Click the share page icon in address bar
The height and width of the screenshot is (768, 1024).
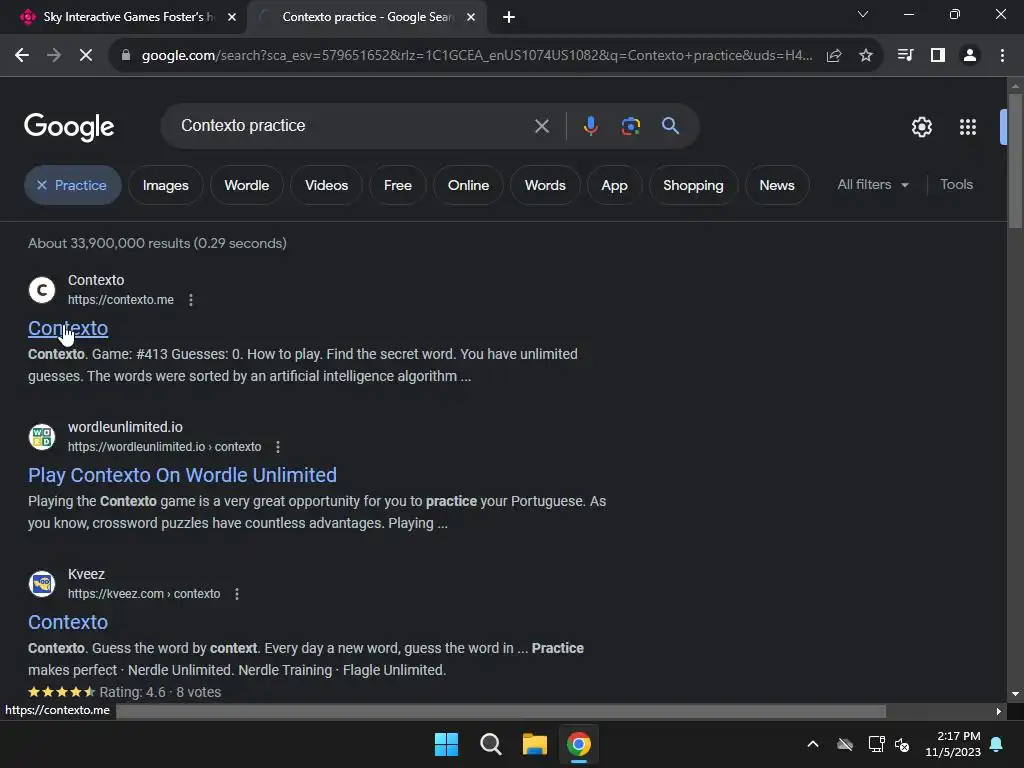click(x=834, y=56)
